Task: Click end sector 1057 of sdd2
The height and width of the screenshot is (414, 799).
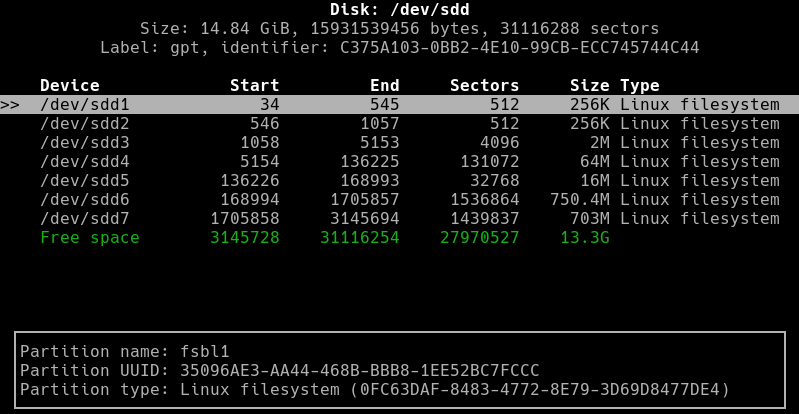Action: pyautogui.click(x=380, y=124)
